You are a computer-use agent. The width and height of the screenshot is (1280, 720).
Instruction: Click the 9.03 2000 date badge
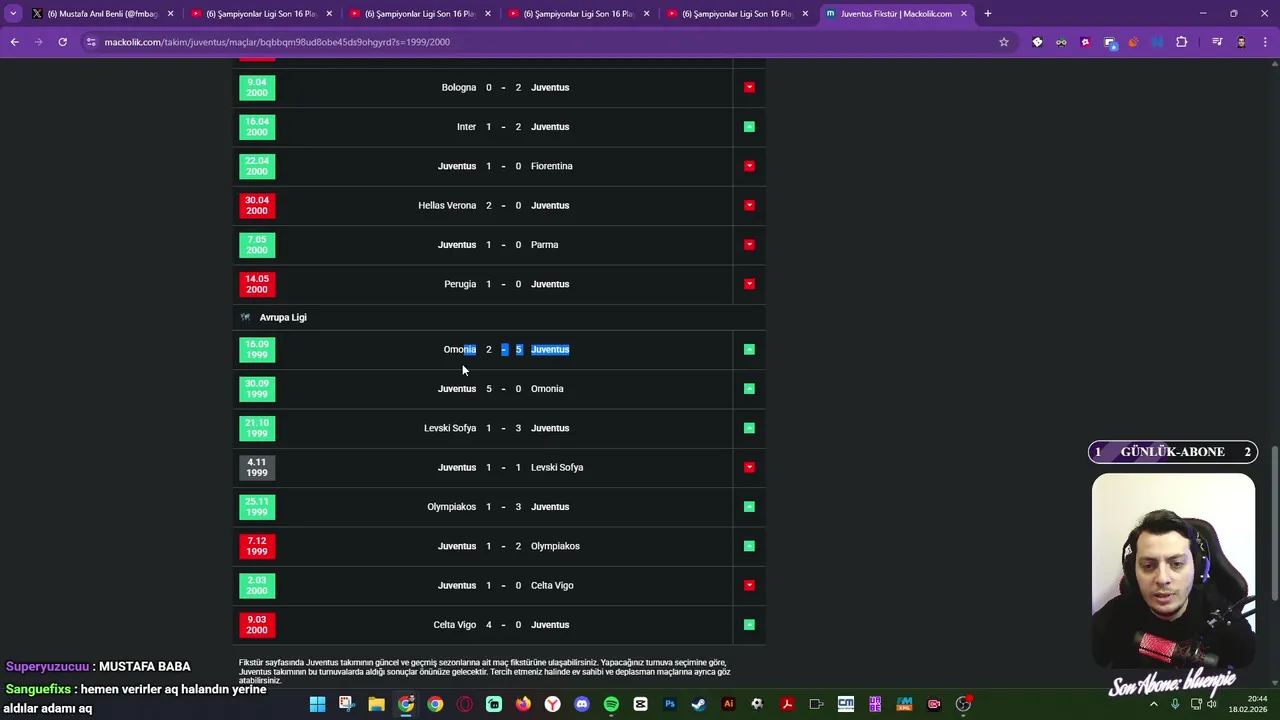[x=257, y=625]
